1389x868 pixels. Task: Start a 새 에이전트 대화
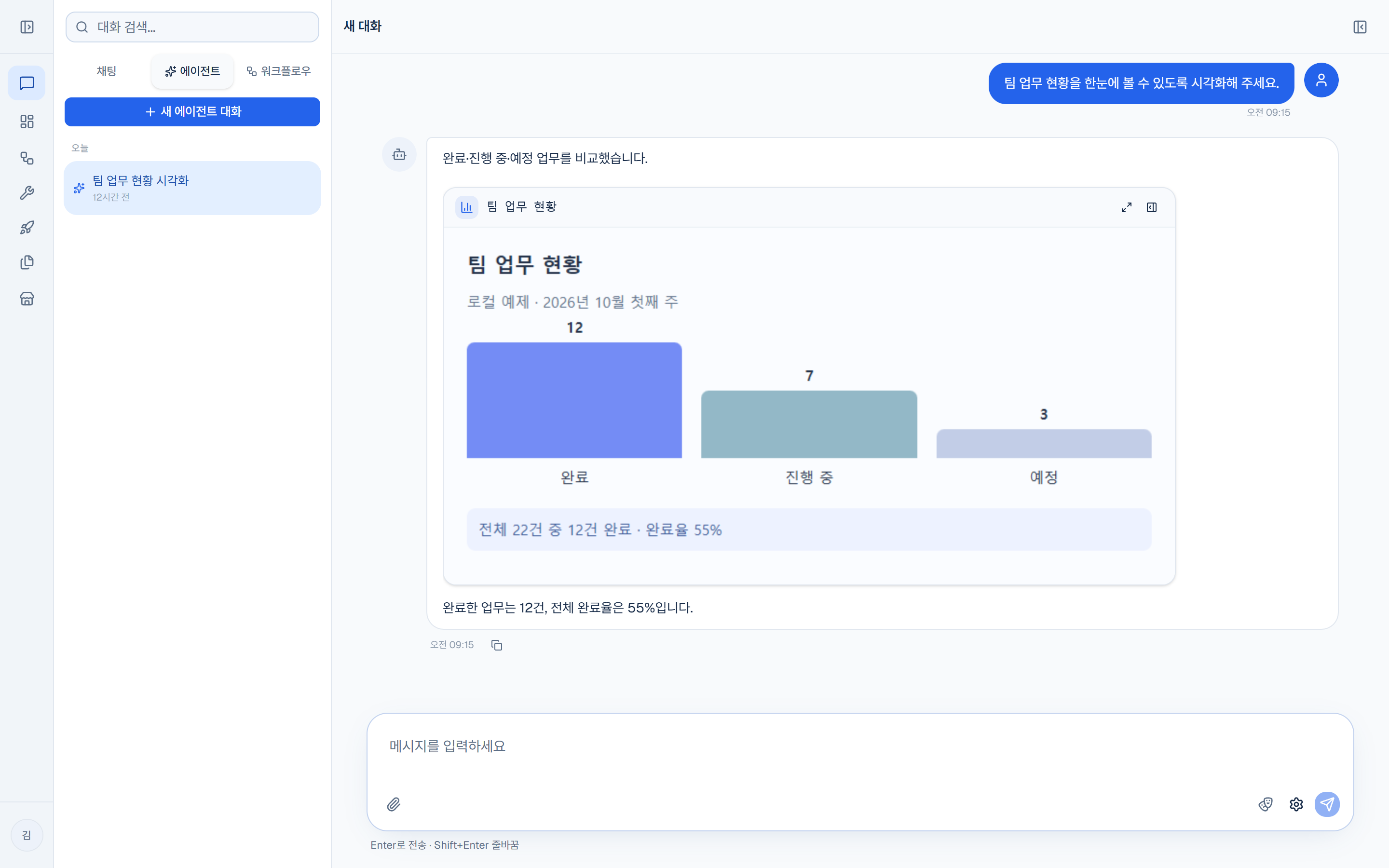[x=192, y=112]
